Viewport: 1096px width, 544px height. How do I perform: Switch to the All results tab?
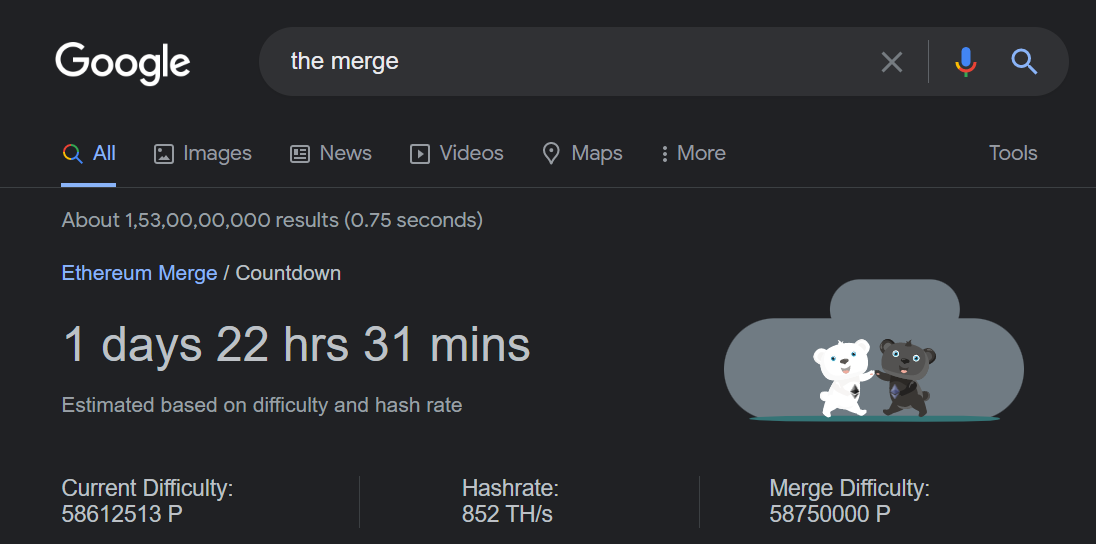point(89,154)
